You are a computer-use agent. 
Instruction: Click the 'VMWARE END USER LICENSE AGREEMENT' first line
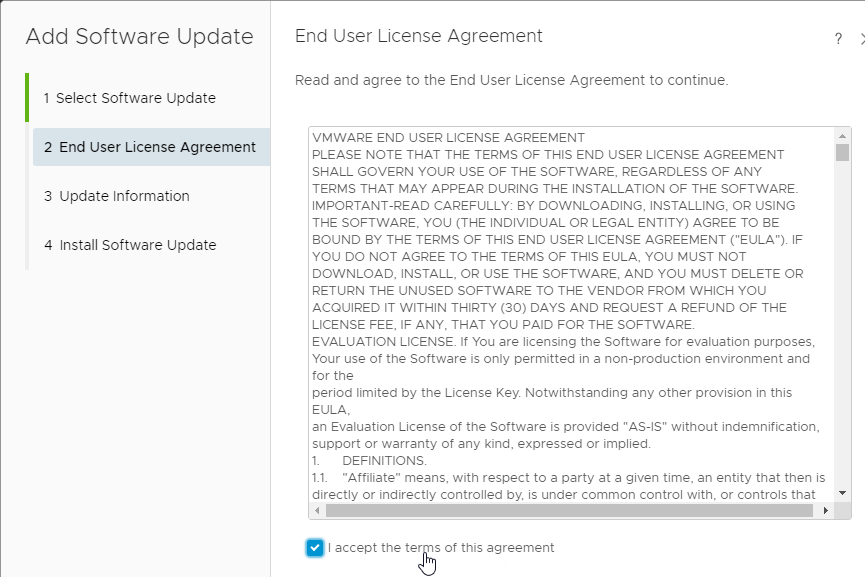448,137
